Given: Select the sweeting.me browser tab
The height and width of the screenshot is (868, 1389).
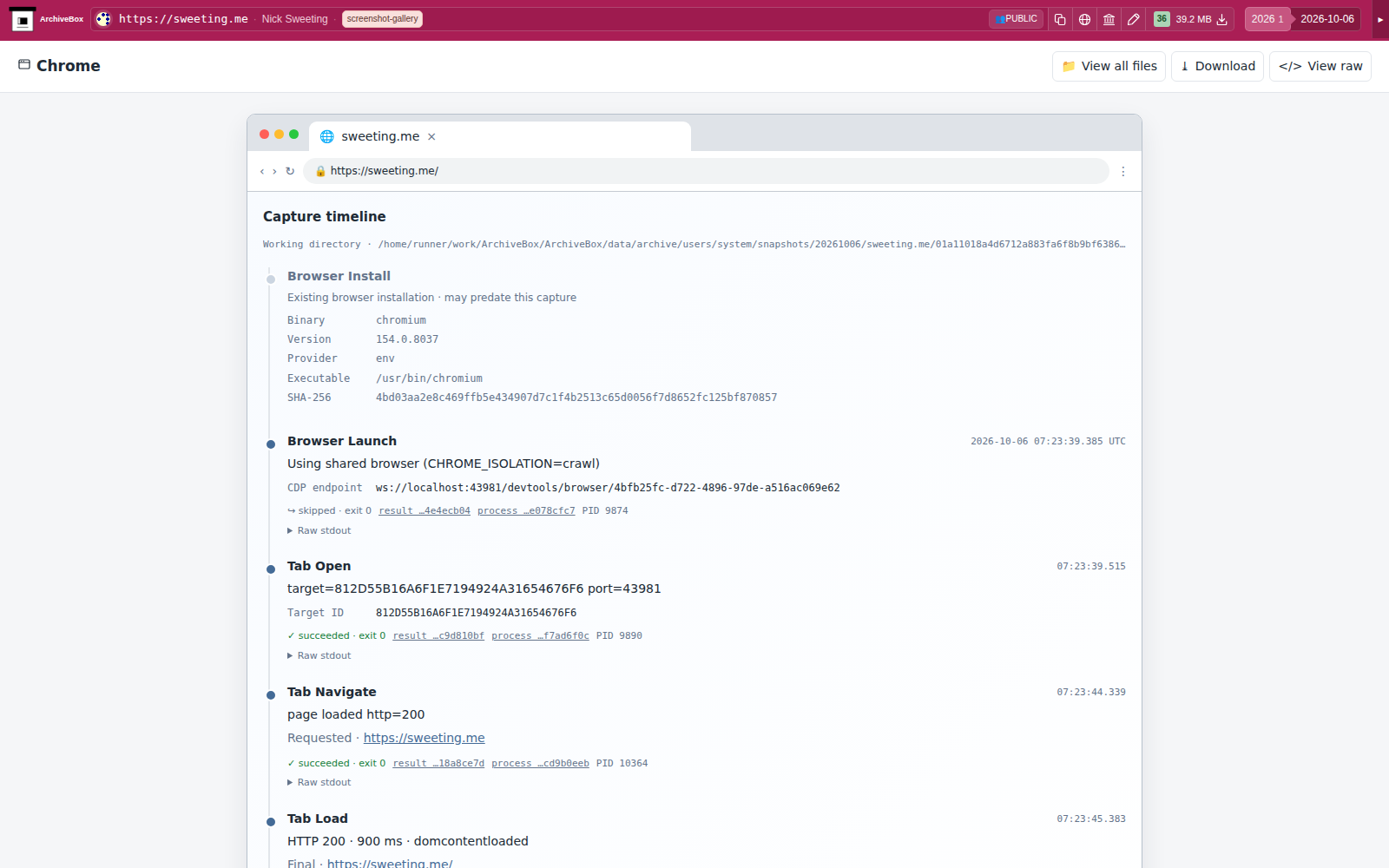Looking at the screenshot, I should (x=499, y=136).
